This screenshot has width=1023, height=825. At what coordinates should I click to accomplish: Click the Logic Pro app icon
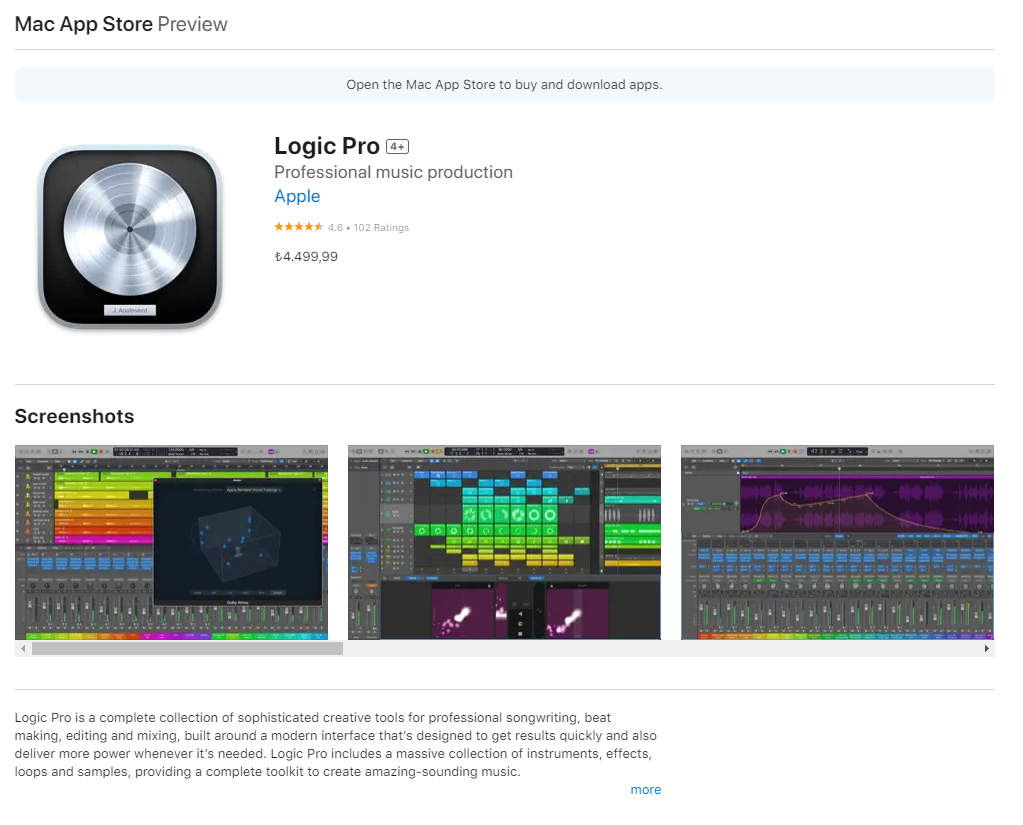tap(130, 237)
